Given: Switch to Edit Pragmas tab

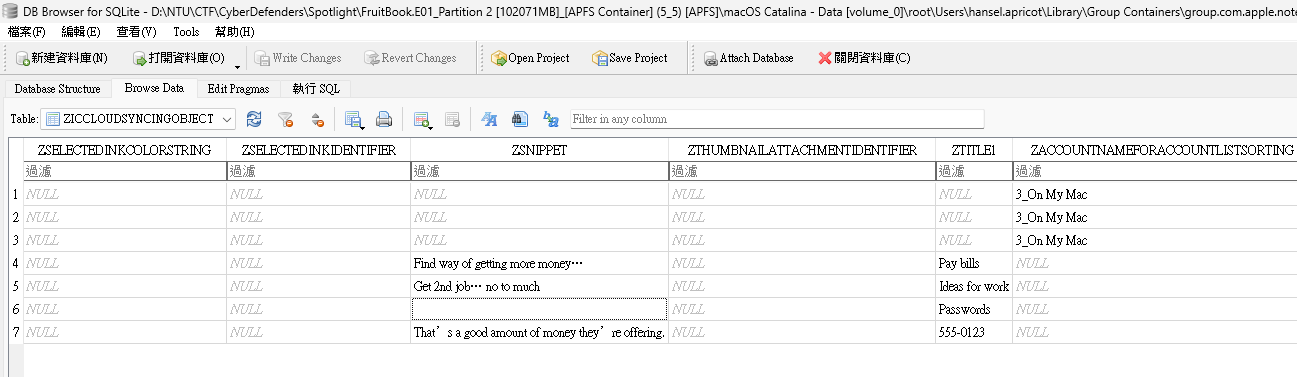Looking at the screenshot, I should (x=238, y=88).
